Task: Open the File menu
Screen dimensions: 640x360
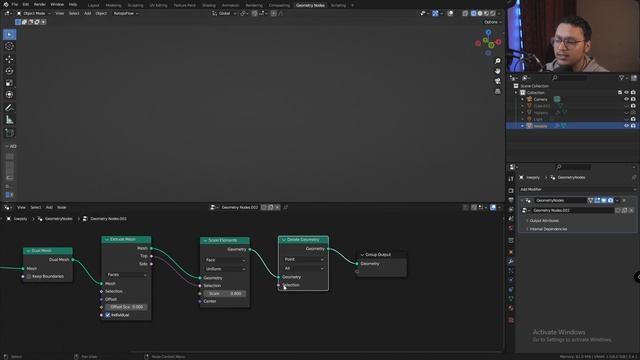Action: (15, 4)
